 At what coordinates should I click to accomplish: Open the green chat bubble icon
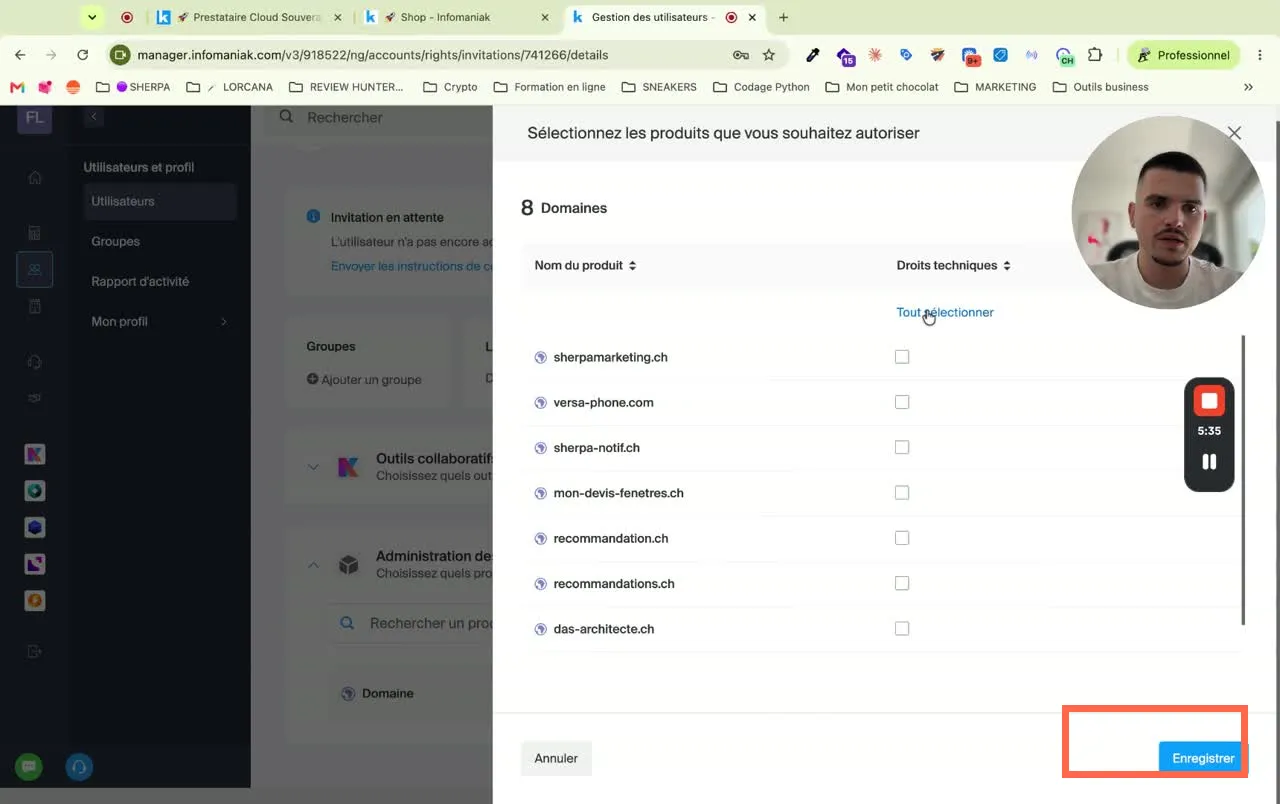click(29, 767)
